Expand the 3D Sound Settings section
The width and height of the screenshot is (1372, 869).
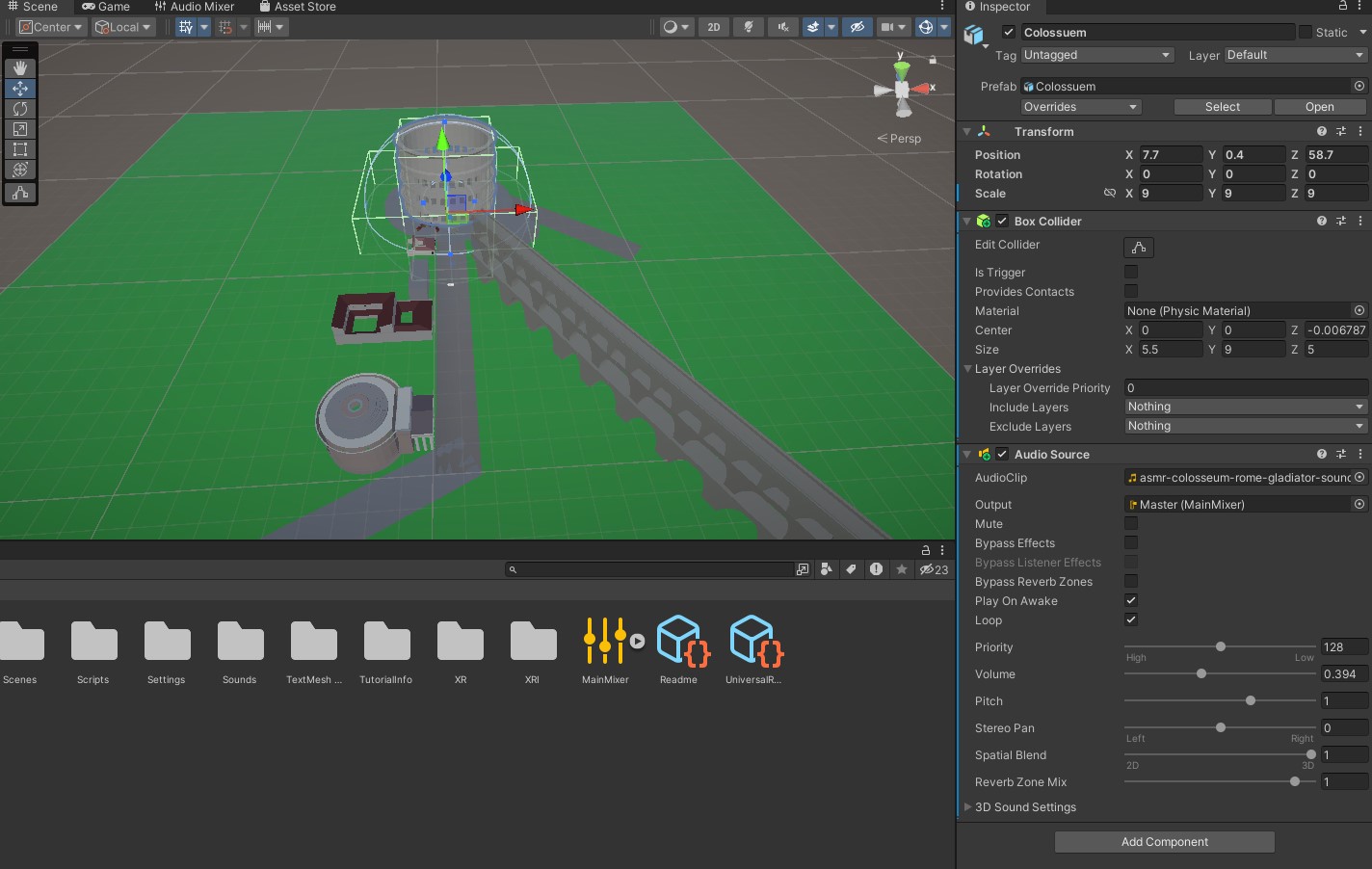(1025, 807)
